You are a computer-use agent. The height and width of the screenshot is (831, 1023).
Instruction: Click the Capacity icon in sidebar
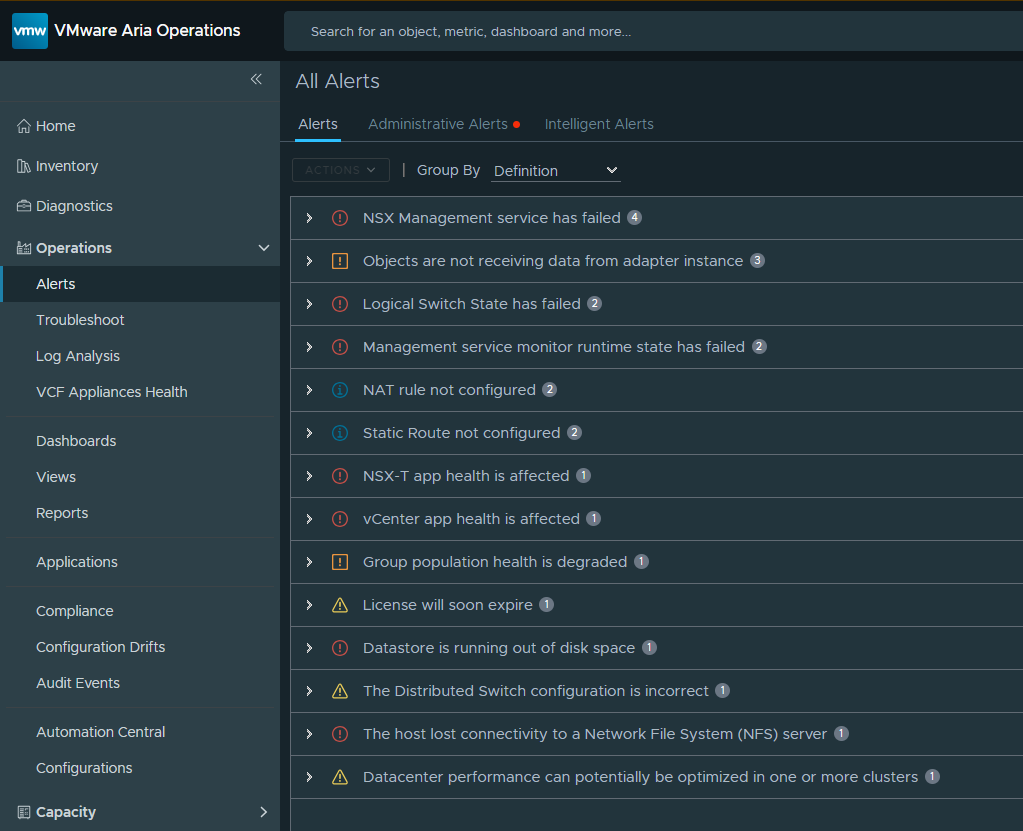[23, 812]
